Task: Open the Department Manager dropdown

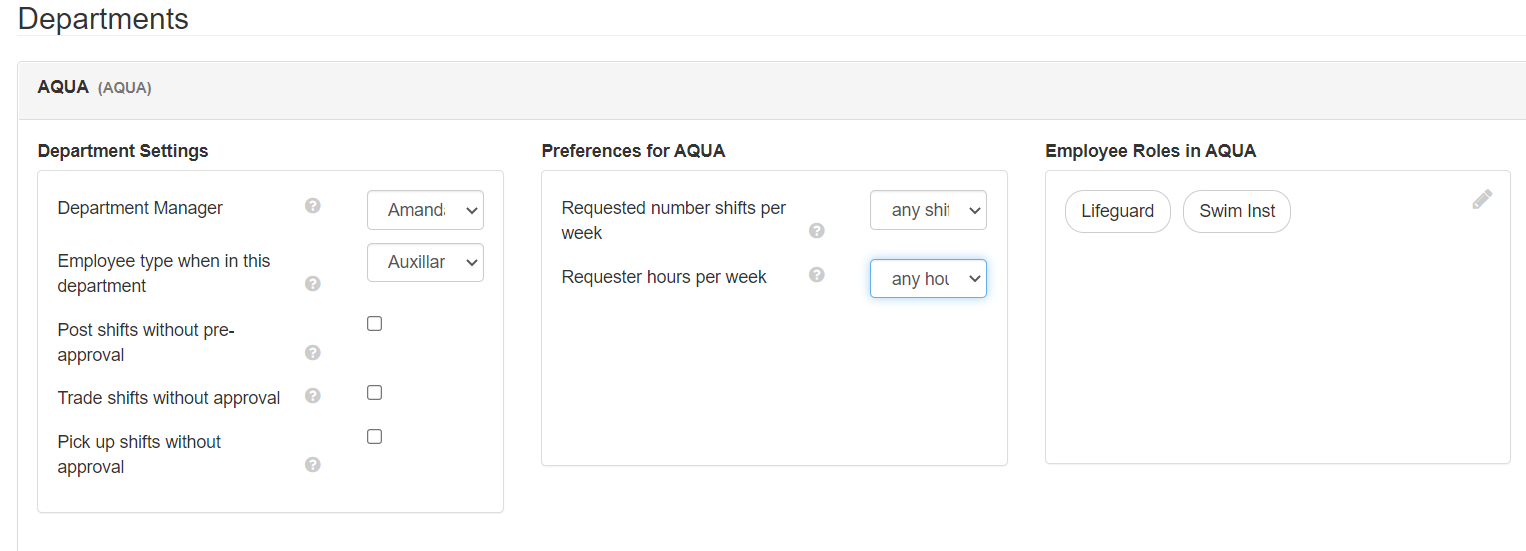Action: pos(425,210)
